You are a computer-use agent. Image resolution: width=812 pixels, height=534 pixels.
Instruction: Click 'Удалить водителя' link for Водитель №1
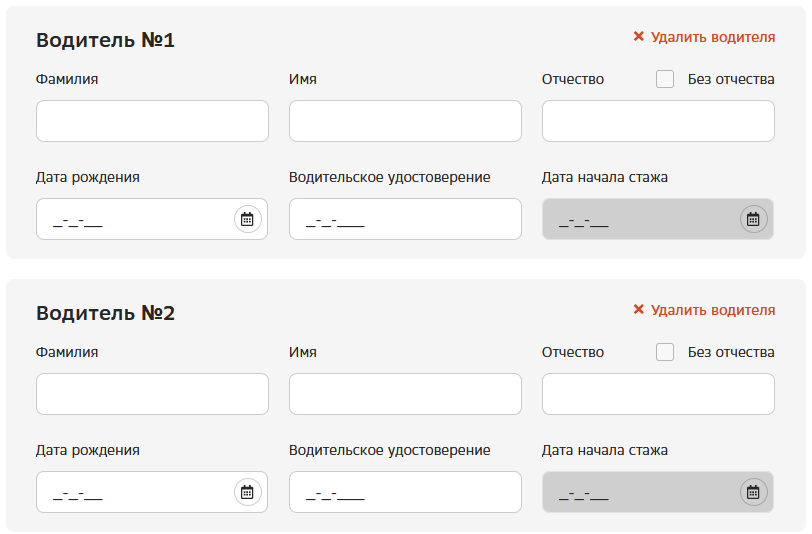(712, 37)
